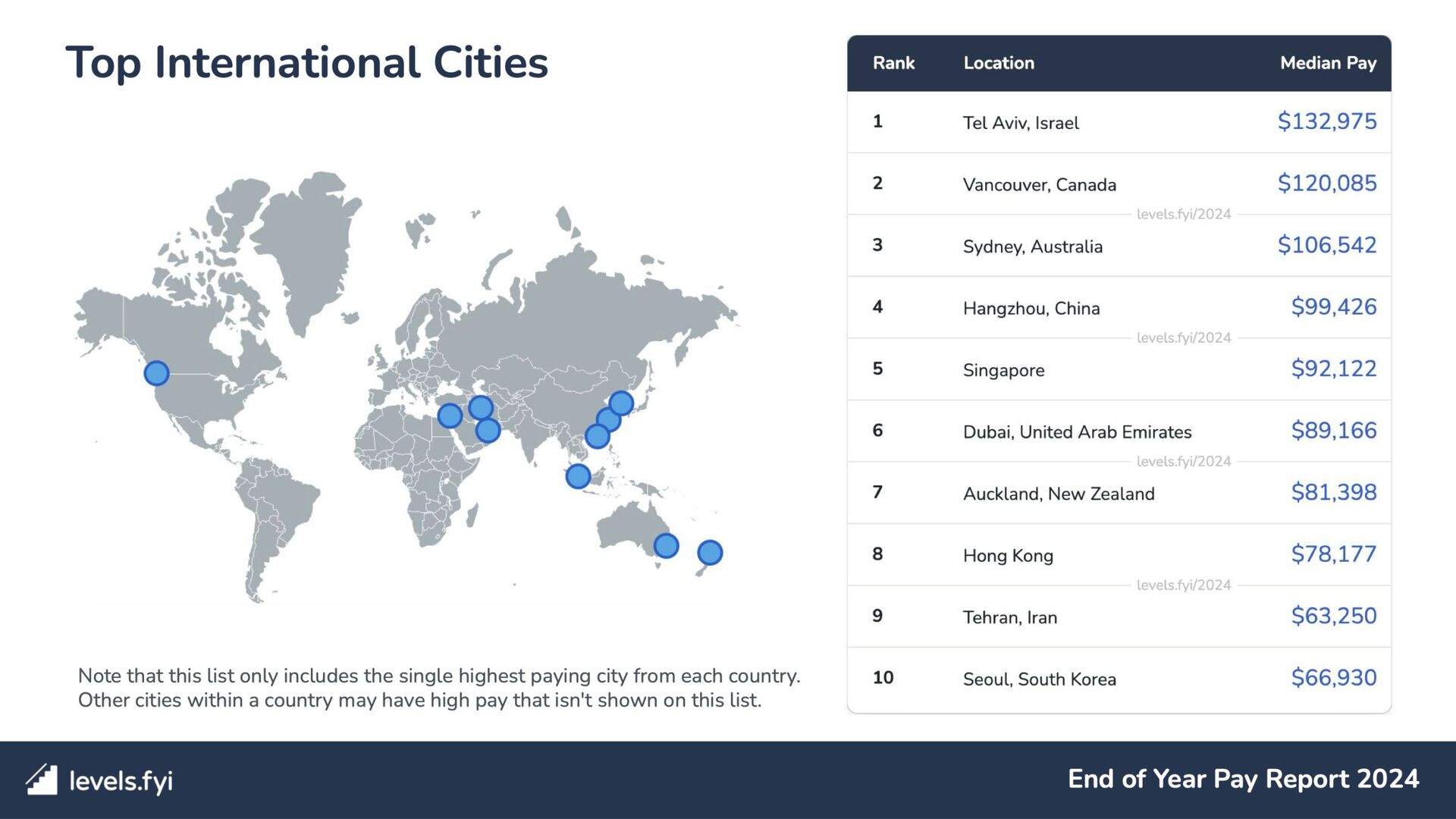Click the Tel Aviv map marker
Viewport: 1456px width, 819px height.
450,416
